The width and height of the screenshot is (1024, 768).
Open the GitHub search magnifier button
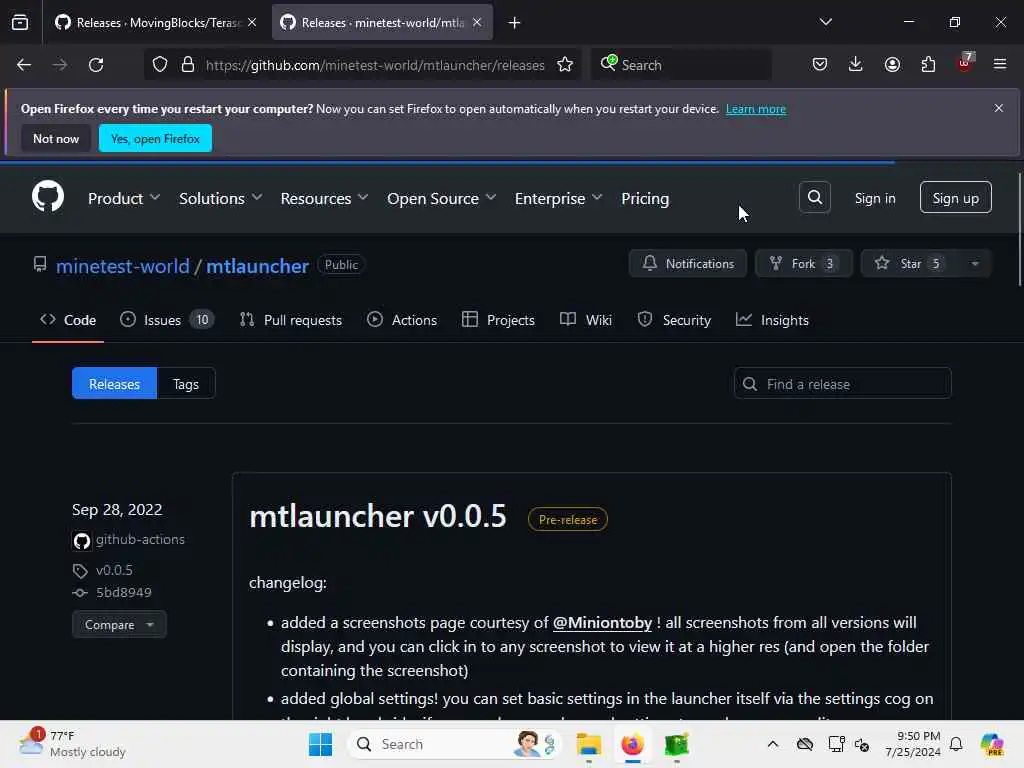point(814,197)
